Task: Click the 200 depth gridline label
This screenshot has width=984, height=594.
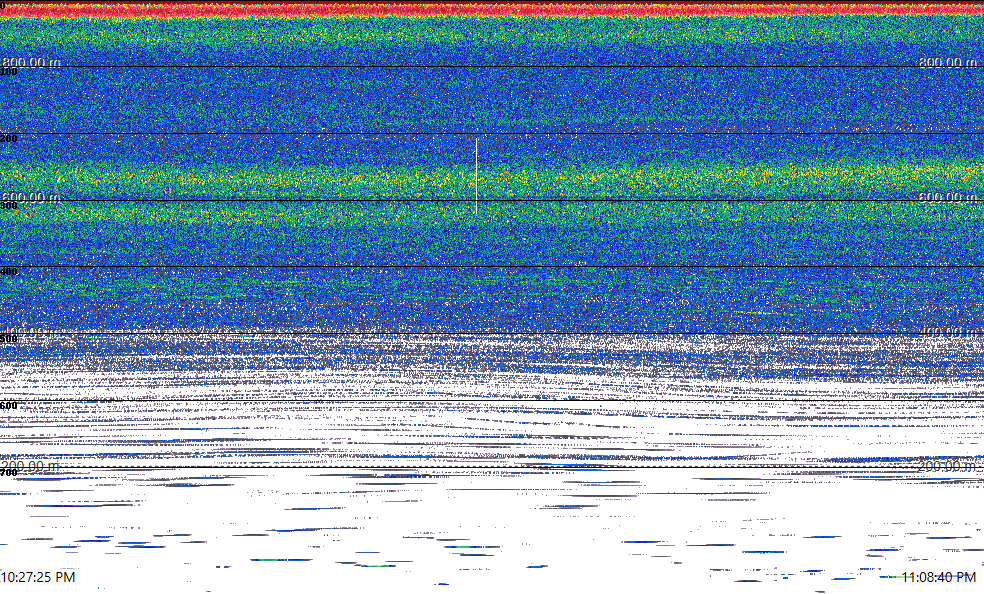Action: click(x=9, y=139)
